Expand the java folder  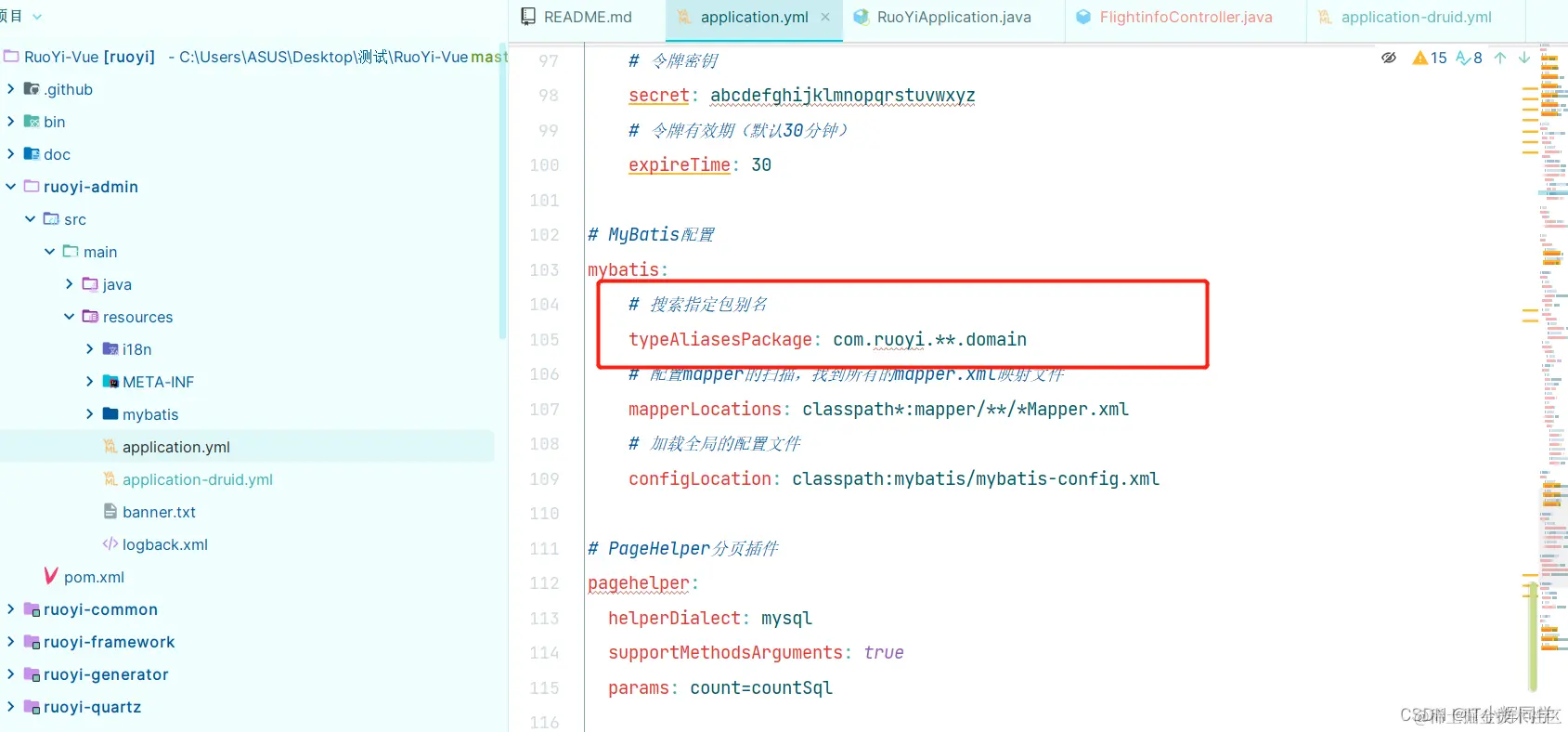pyautogui.click(x=70, y=284)
